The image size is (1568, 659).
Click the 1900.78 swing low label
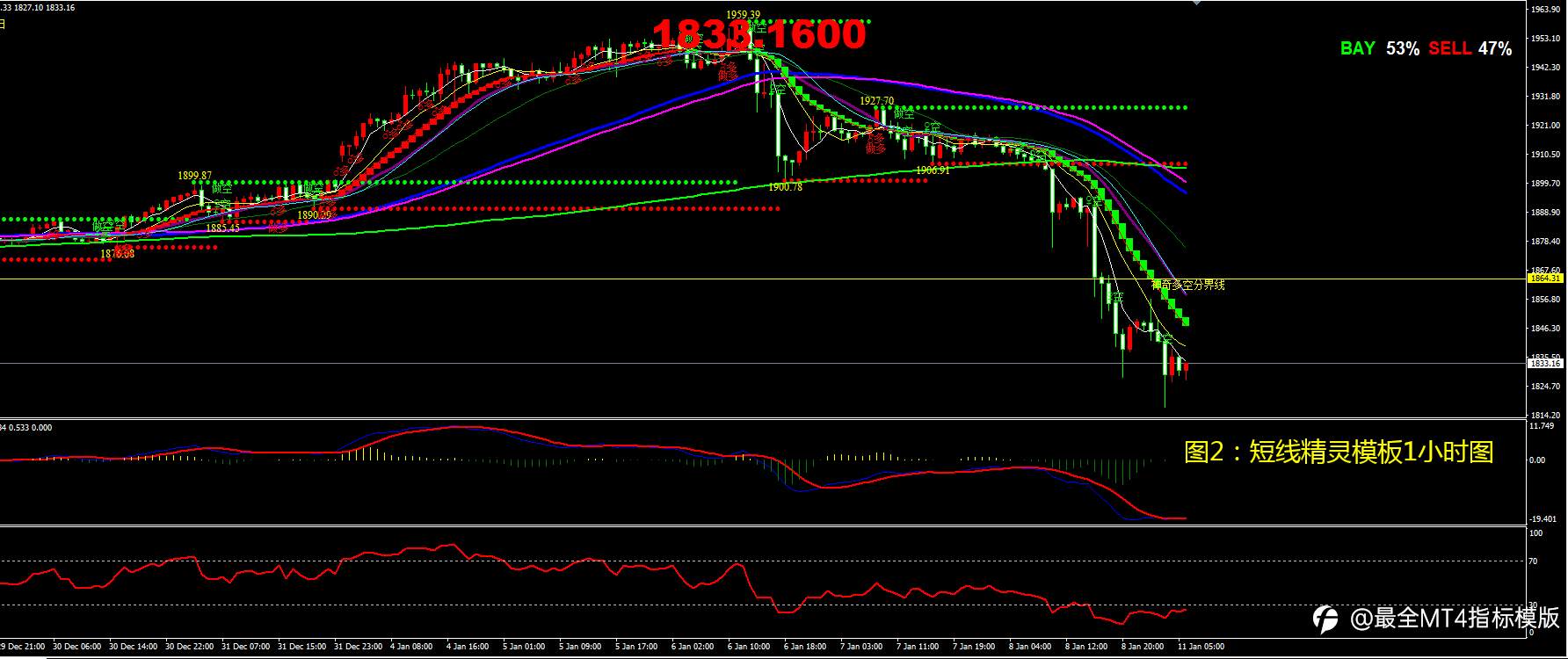pos(785,187)
